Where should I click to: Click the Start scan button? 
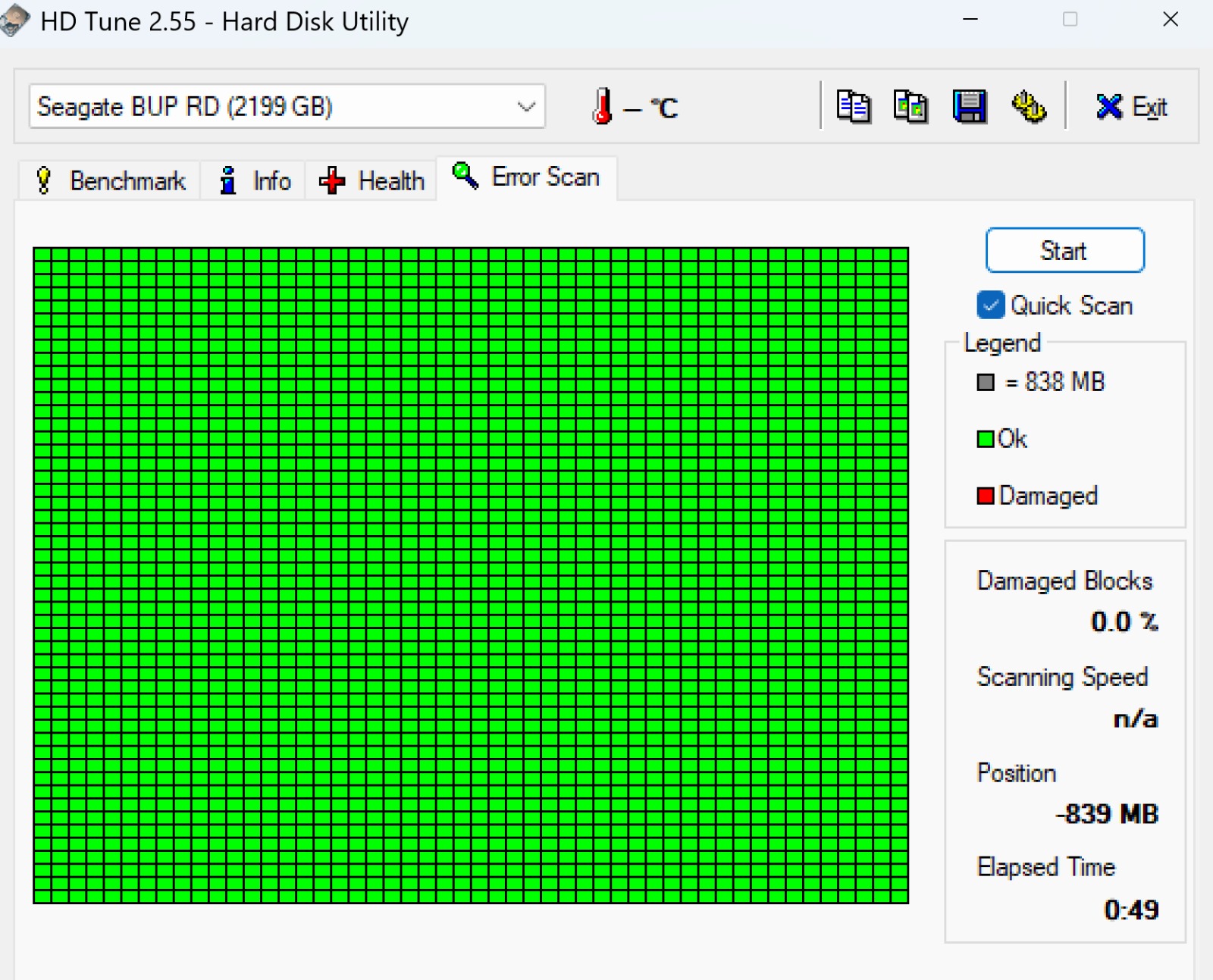click(x=1064, y=250)
